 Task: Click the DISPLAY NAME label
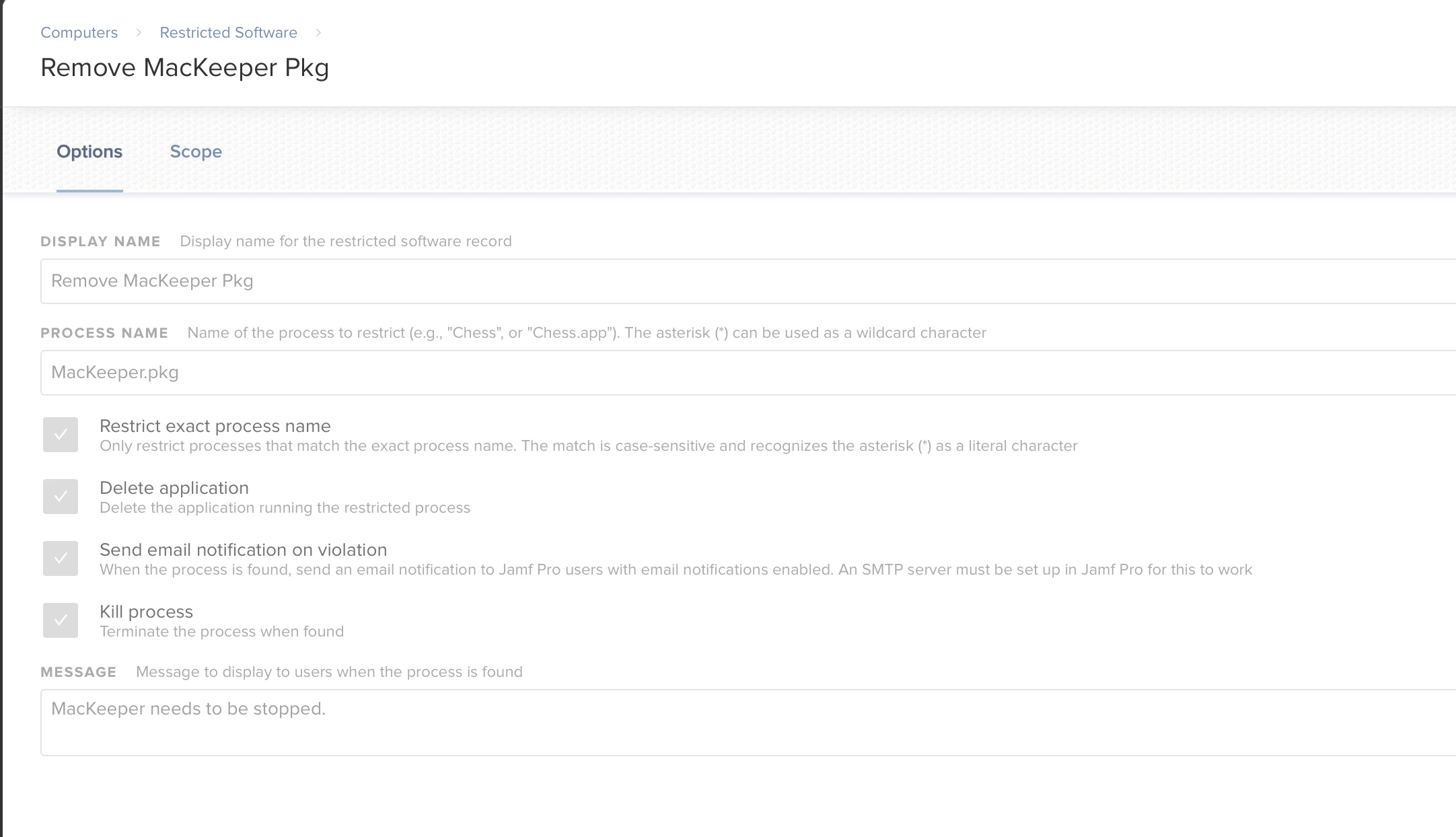point(100,242)
